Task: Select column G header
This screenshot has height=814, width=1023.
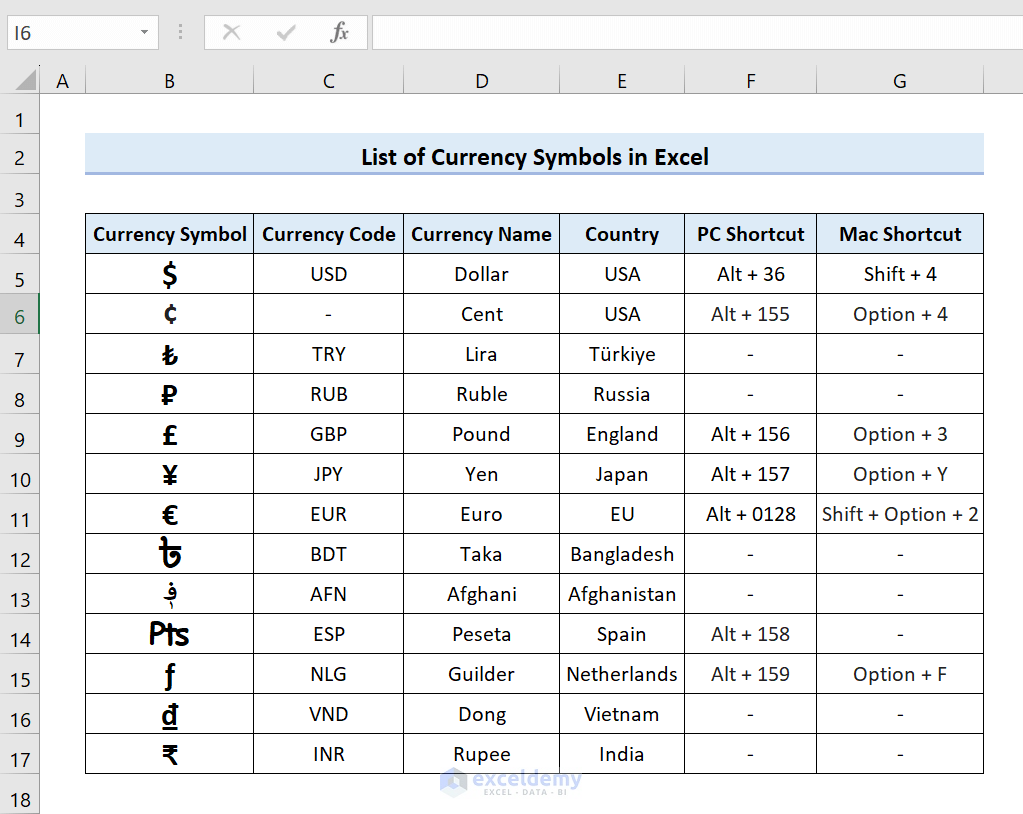Action: [899, 81]
